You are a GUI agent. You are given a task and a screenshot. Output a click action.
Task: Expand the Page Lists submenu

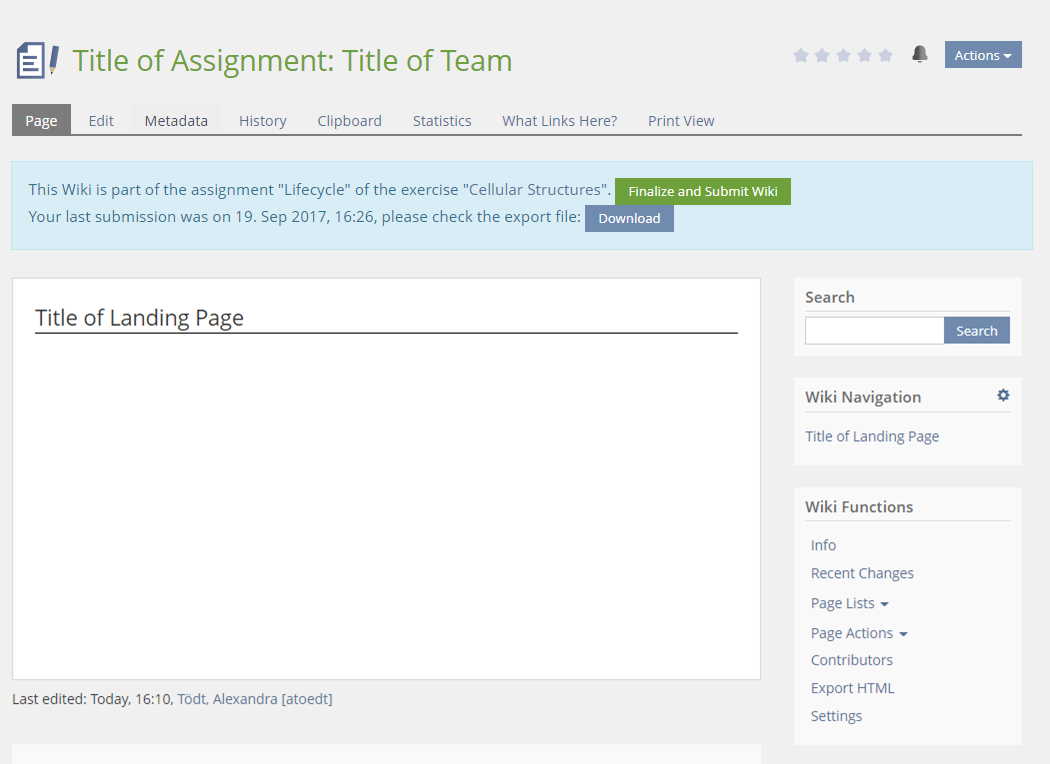click(x=849, y=603)
